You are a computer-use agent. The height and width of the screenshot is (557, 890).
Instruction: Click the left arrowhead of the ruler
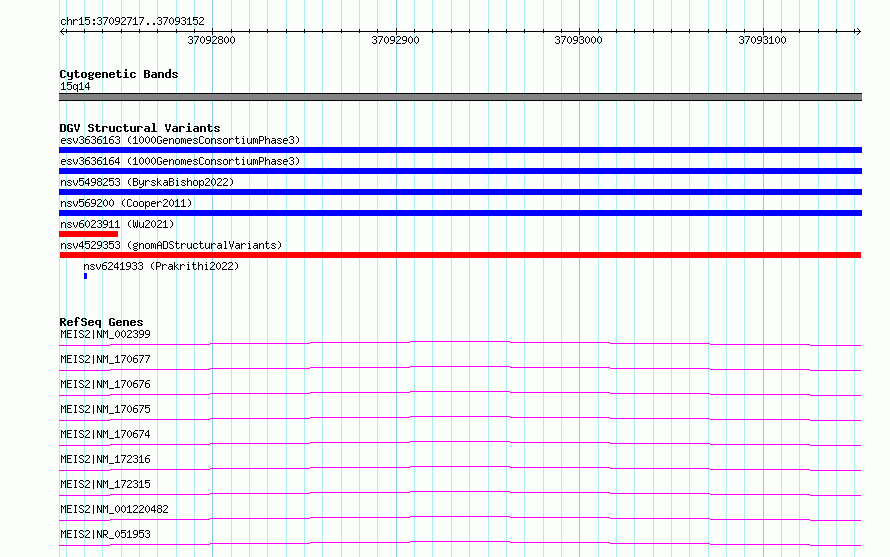pos(63,31)
